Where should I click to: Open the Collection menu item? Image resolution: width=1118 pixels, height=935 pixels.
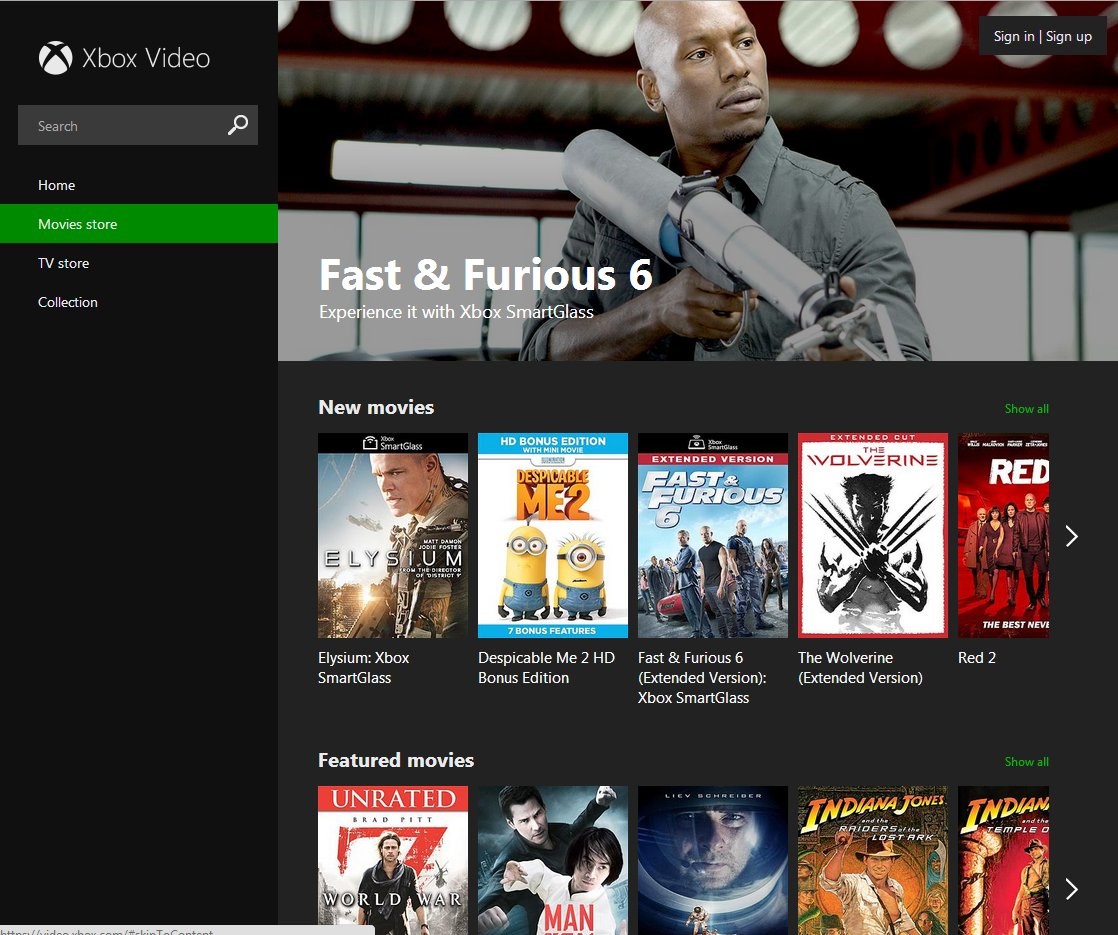click(x=68, y=302)
